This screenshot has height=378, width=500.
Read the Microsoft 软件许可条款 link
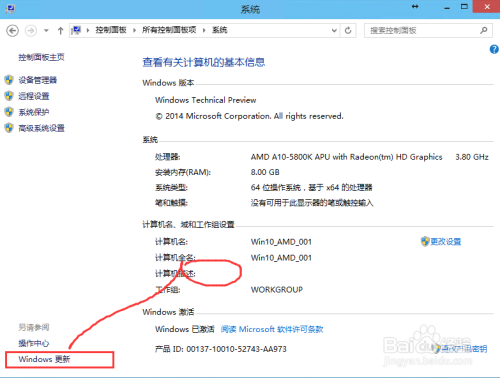(272, 329)
